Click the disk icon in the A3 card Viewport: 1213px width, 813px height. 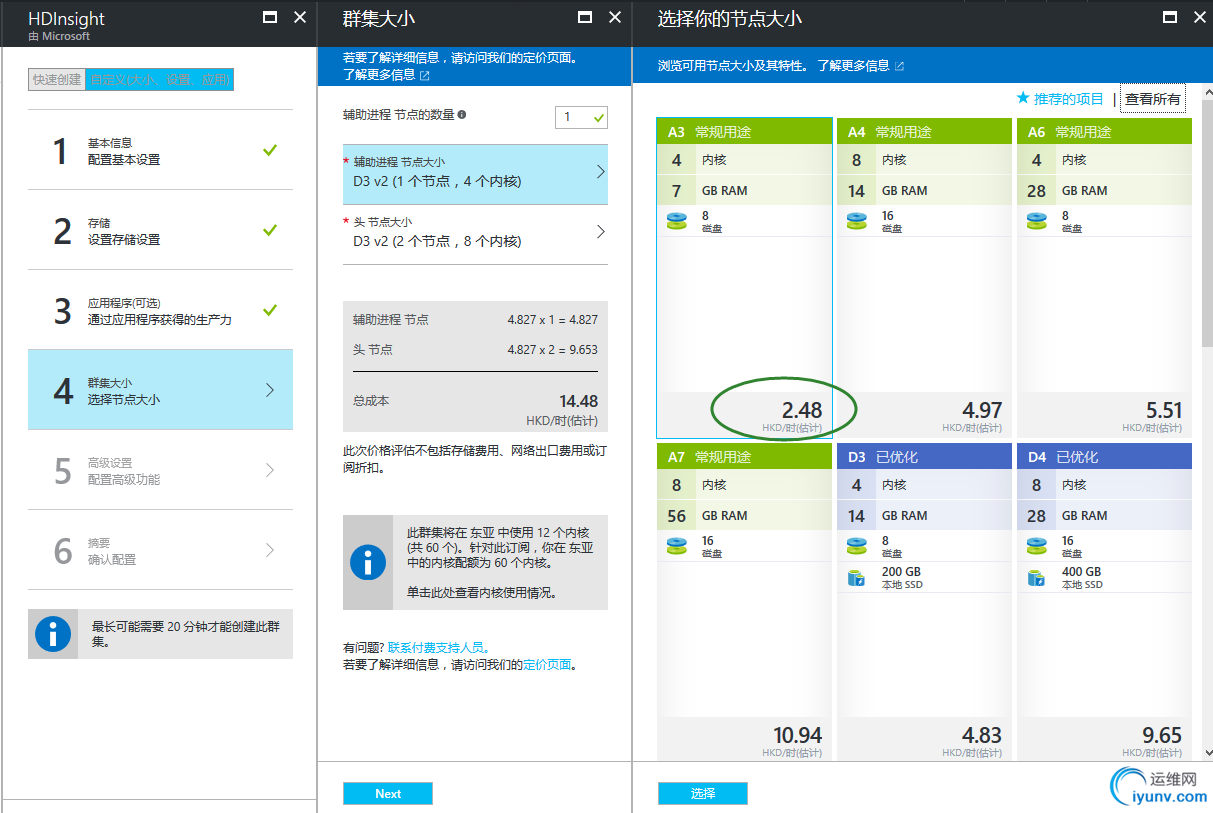[677, 221]
